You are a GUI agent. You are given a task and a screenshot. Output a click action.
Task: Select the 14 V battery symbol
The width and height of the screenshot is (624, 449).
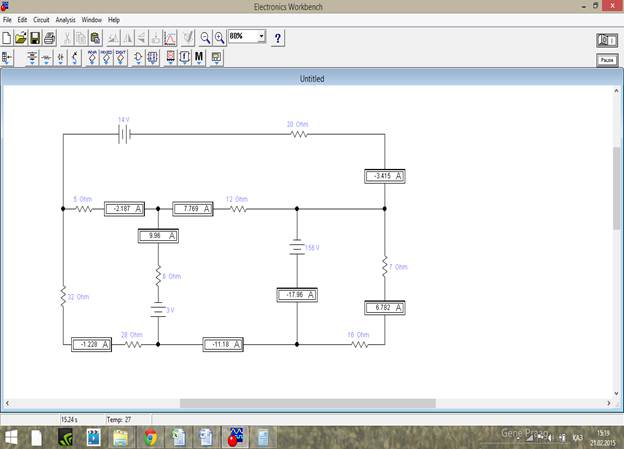tap(125, 135)
